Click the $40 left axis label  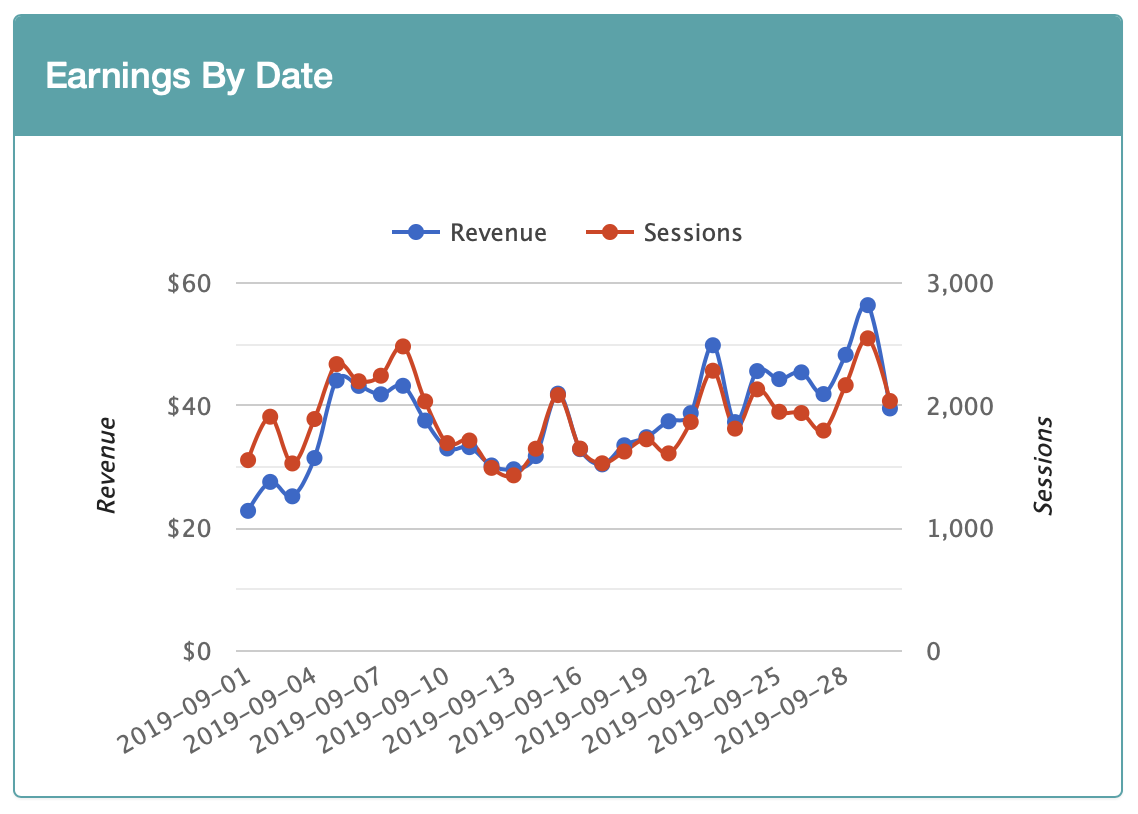click(189, 406)
